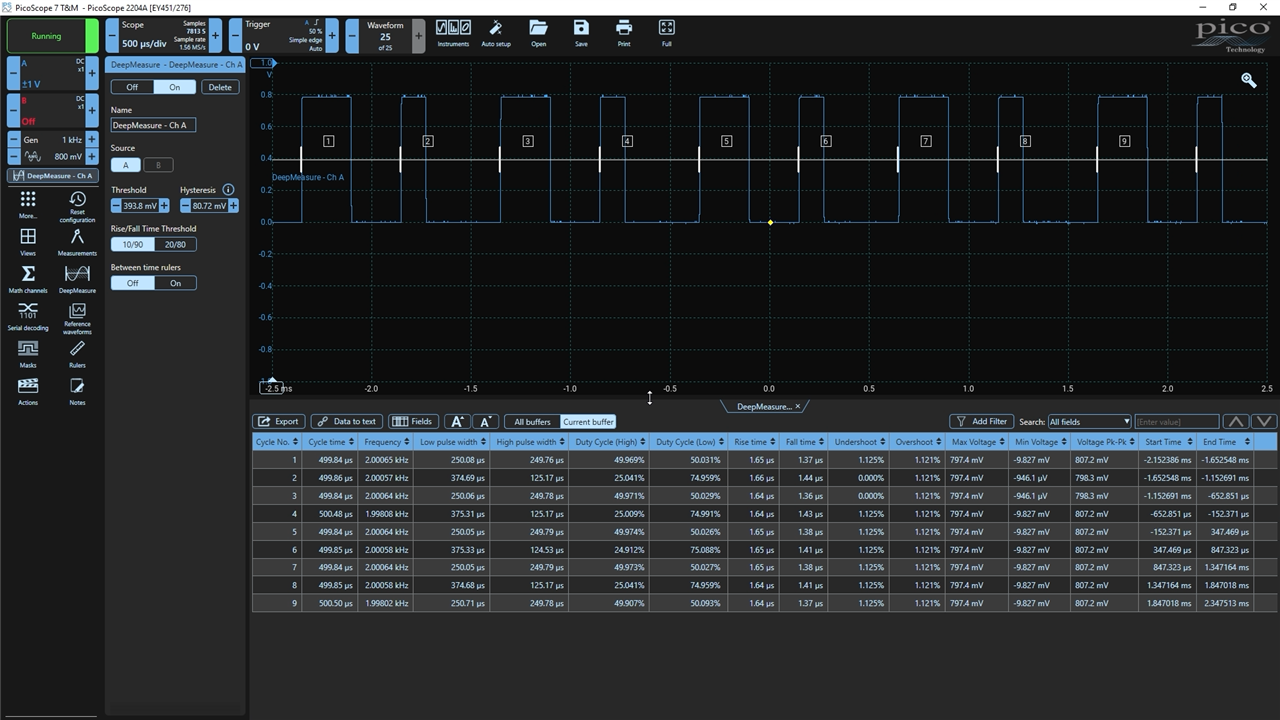Jump to previous search result arrow

(x=1236, y=421)
